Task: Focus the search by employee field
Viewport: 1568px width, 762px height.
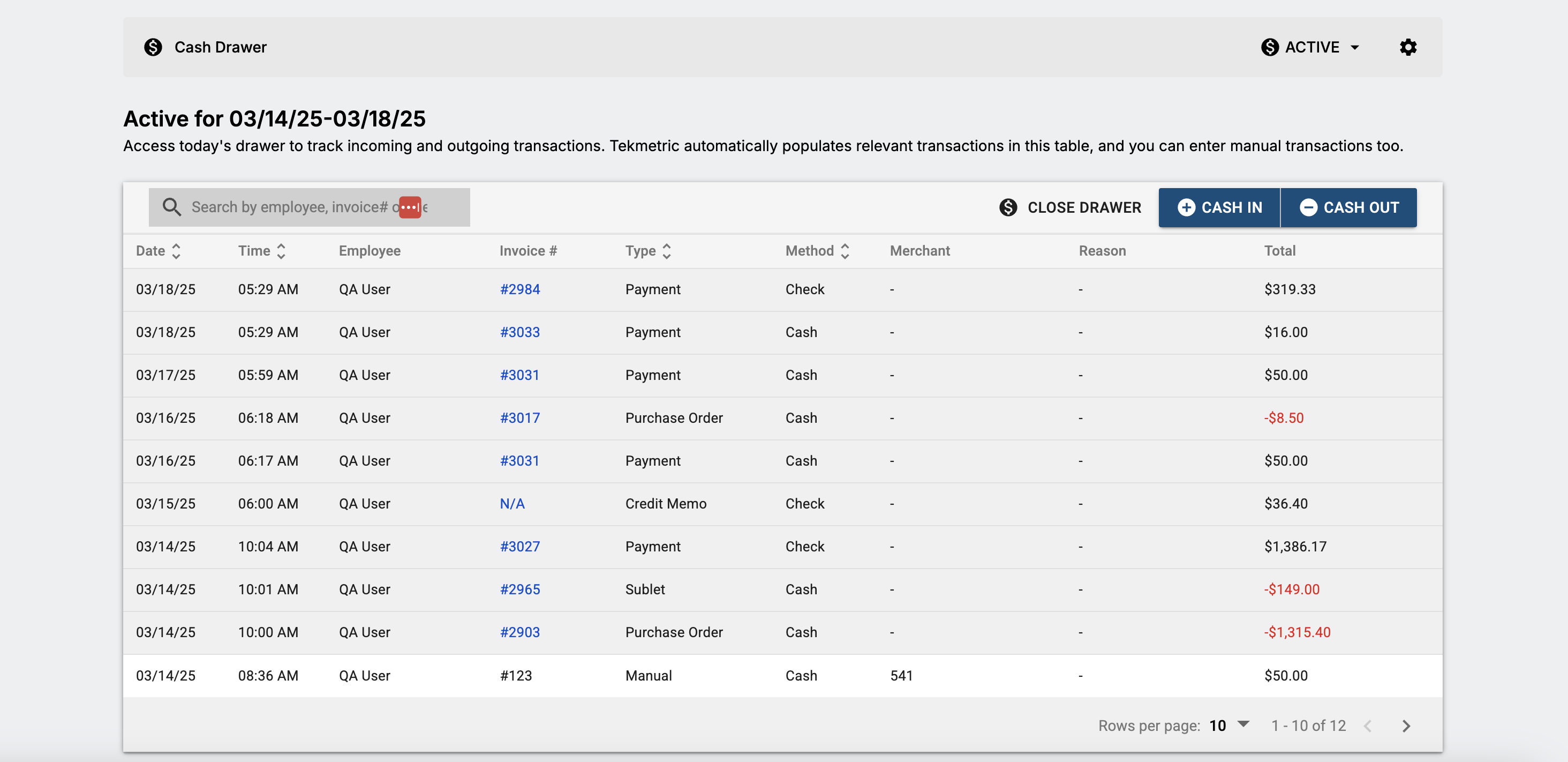Action: tap(309, 207)
